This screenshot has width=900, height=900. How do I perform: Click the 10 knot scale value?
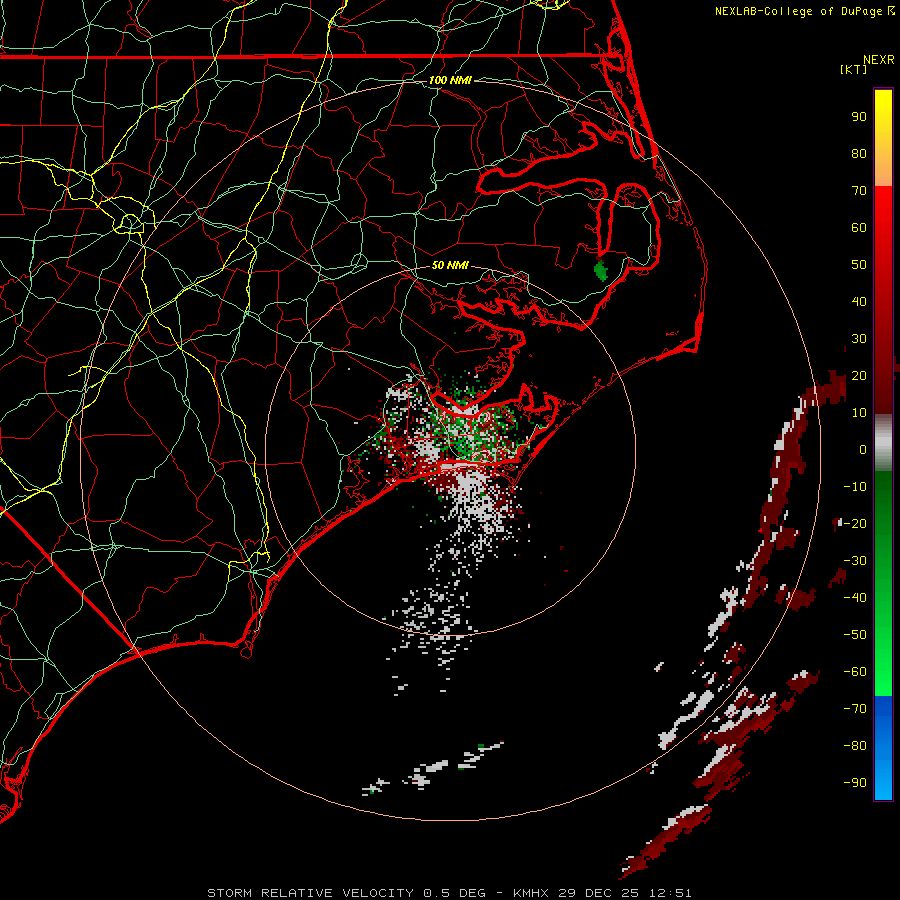click(x=859, y=413)
